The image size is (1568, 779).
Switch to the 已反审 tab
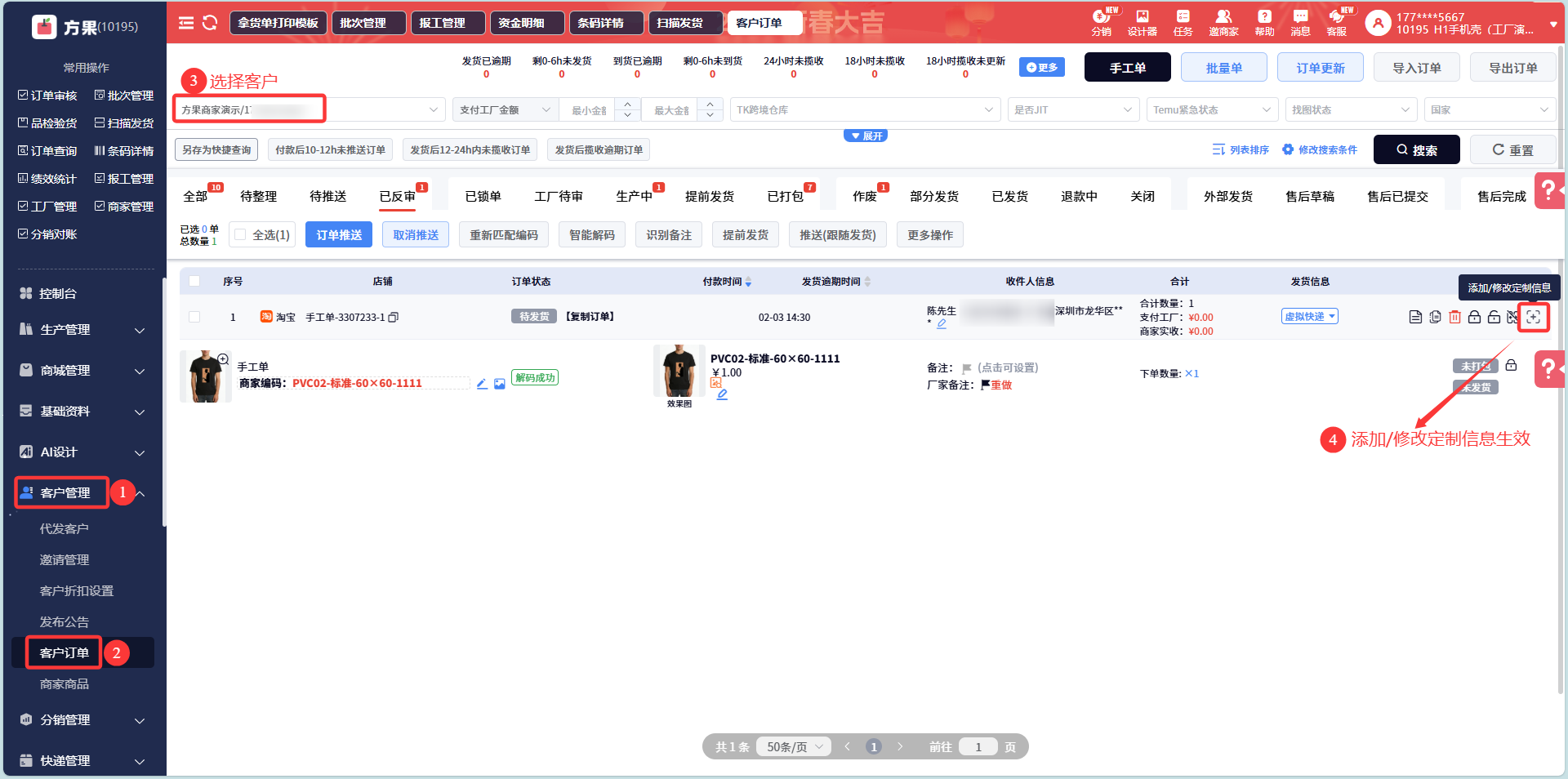click(398, 196)
